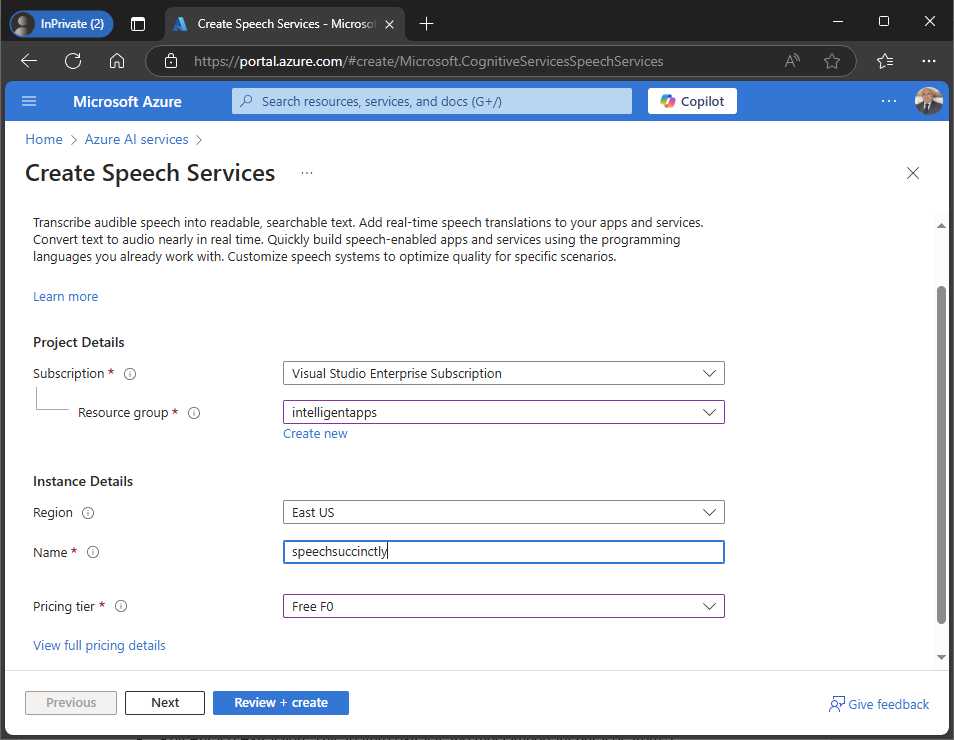Click the scroll down arrow
Image resolution: width=954 pixels, height=740 pixels.
(941, 657)
